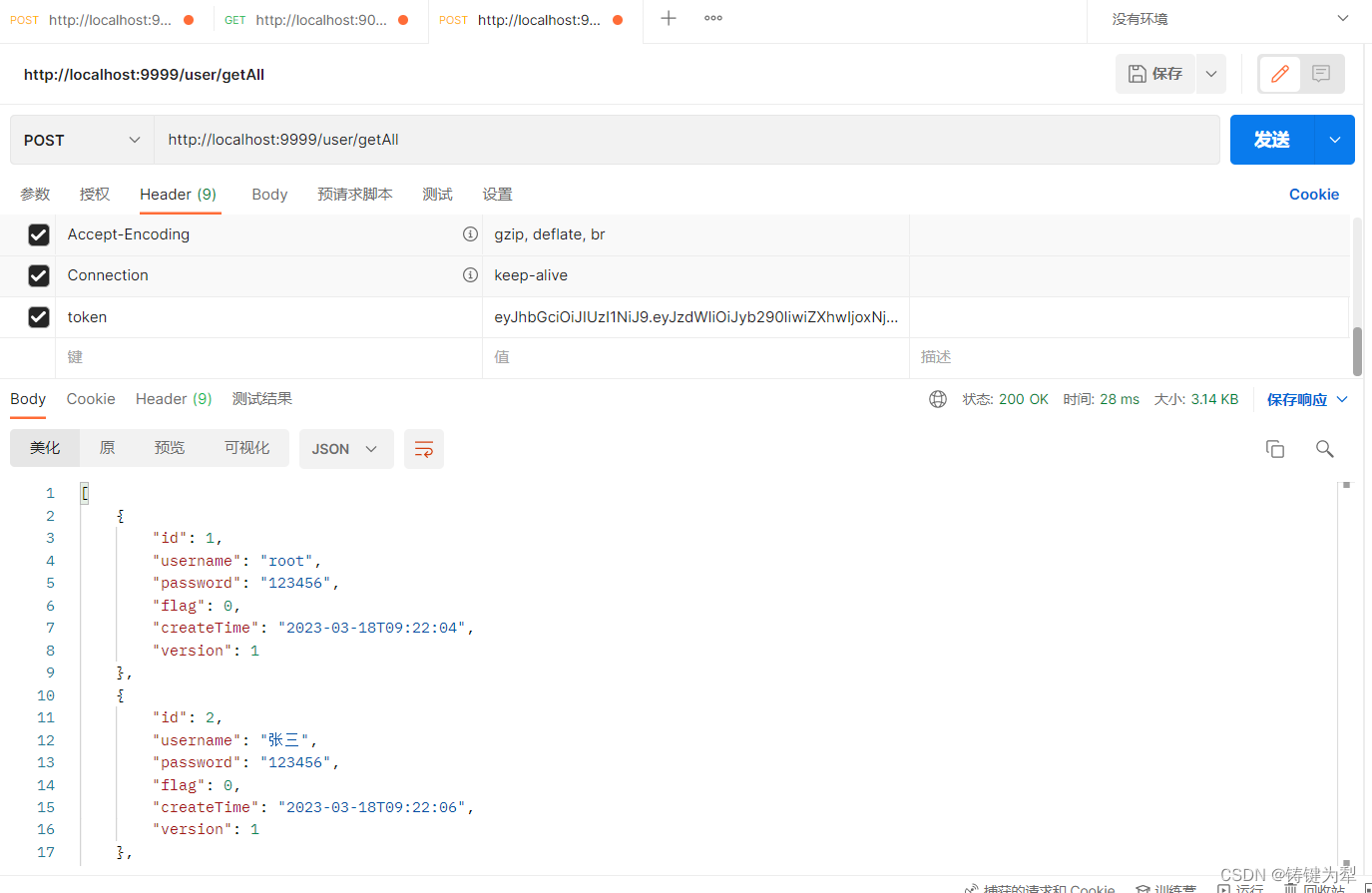The image size is (1372, 893).
Task: Click the globe network icon near status
Action: tap(938, 399)
